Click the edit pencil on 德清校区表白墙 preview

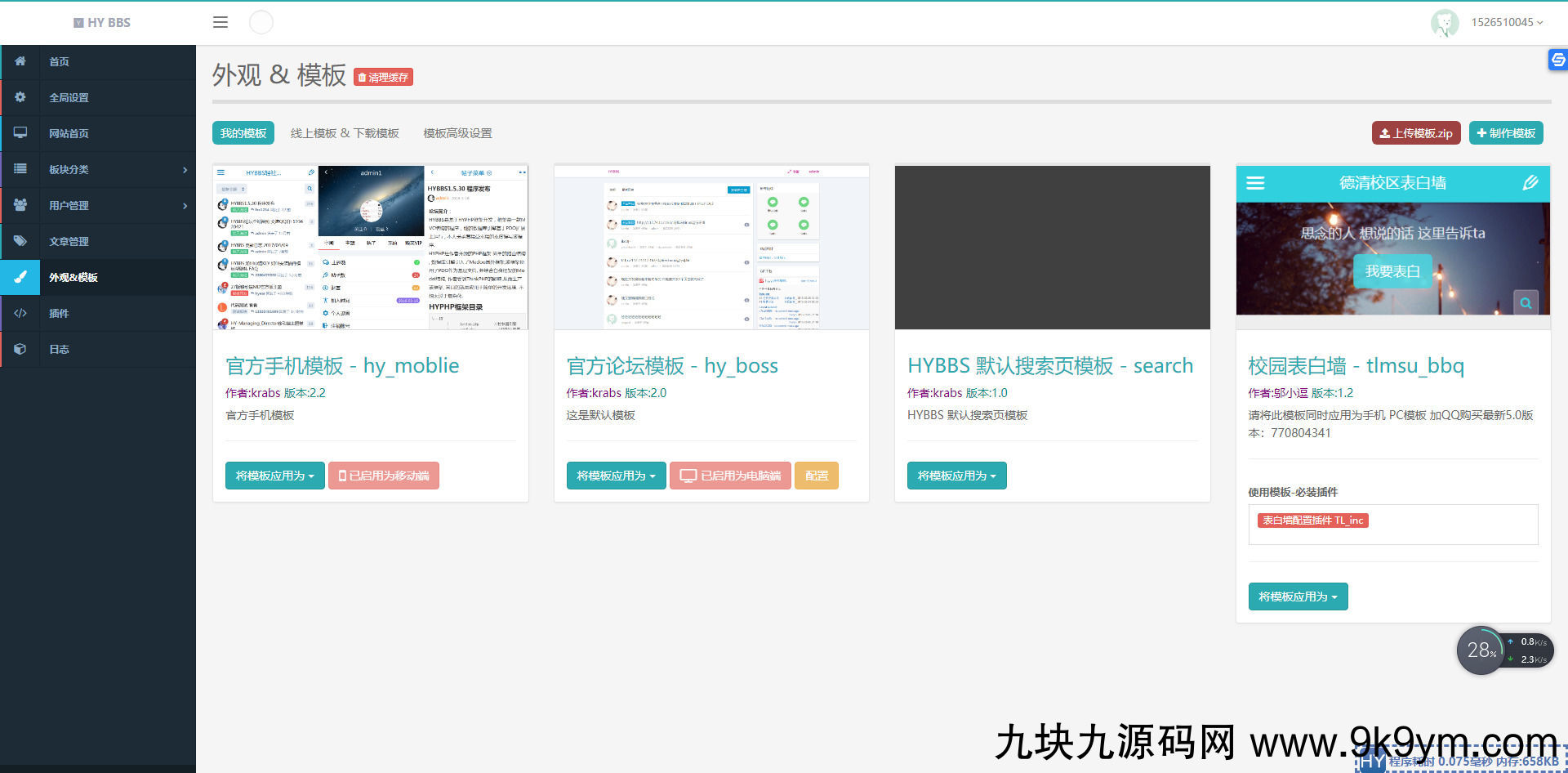pyautogui.click(x=1530, y=183)
